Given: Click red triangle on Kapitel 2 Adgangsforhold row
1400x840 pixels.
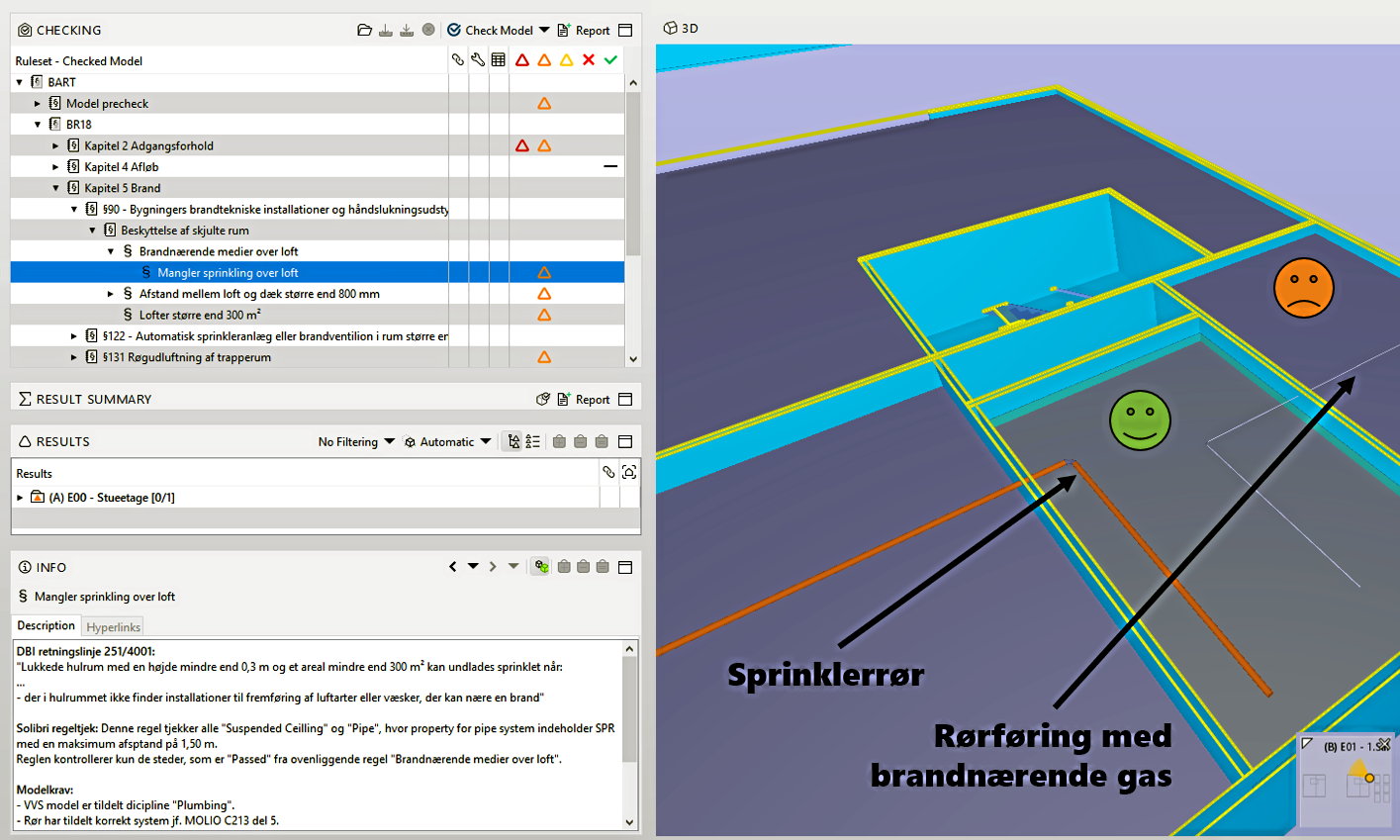Looking at the screenshot, I should click(x=522, y=145).
